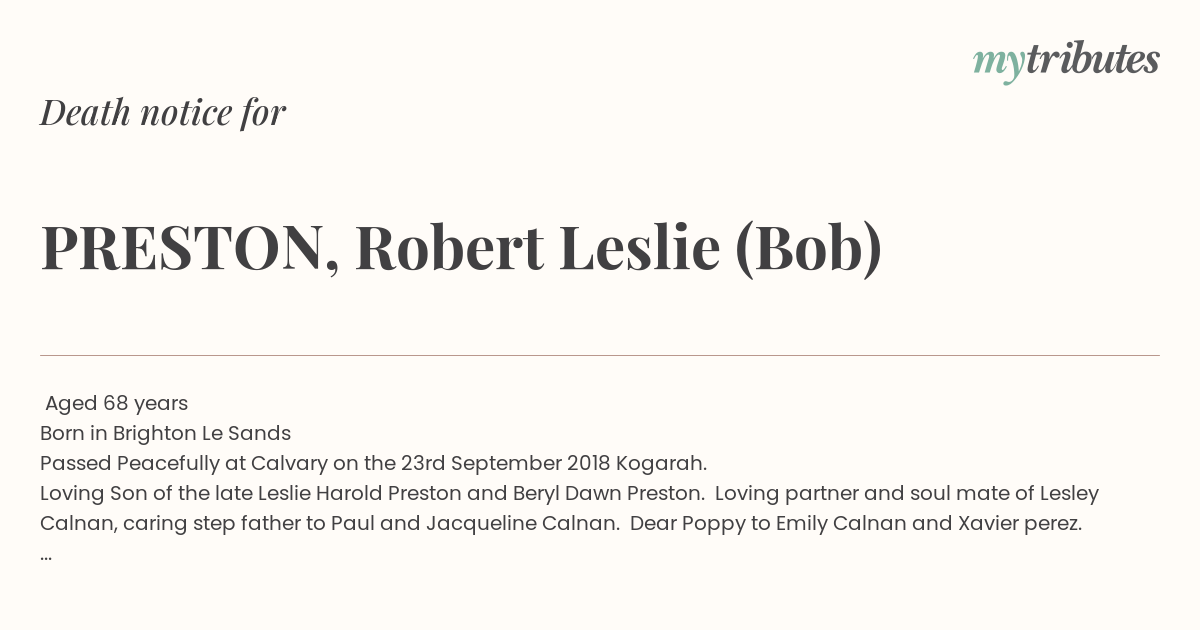Screen dimensions: 1200x630
Task: Click the name PRESTON, Robert Leslie (Bob)
Action: 461,248
